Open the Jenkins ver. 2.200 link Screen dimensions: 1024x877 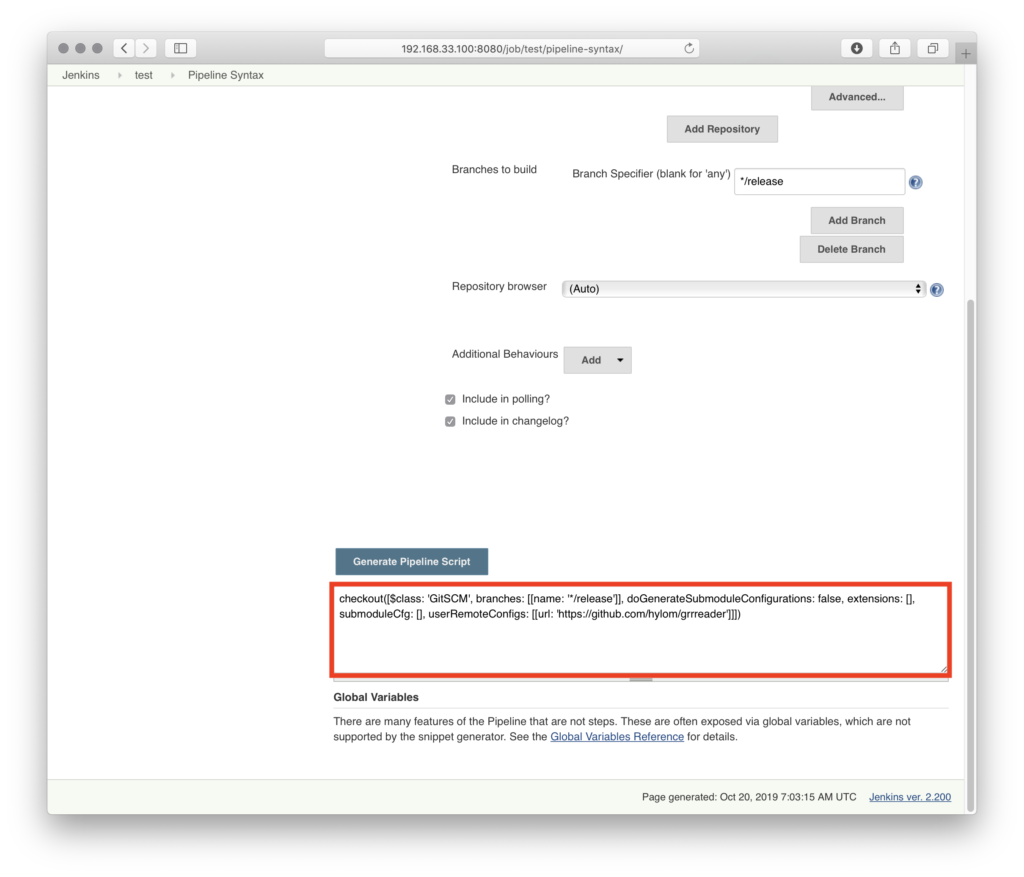pos(910,797)
